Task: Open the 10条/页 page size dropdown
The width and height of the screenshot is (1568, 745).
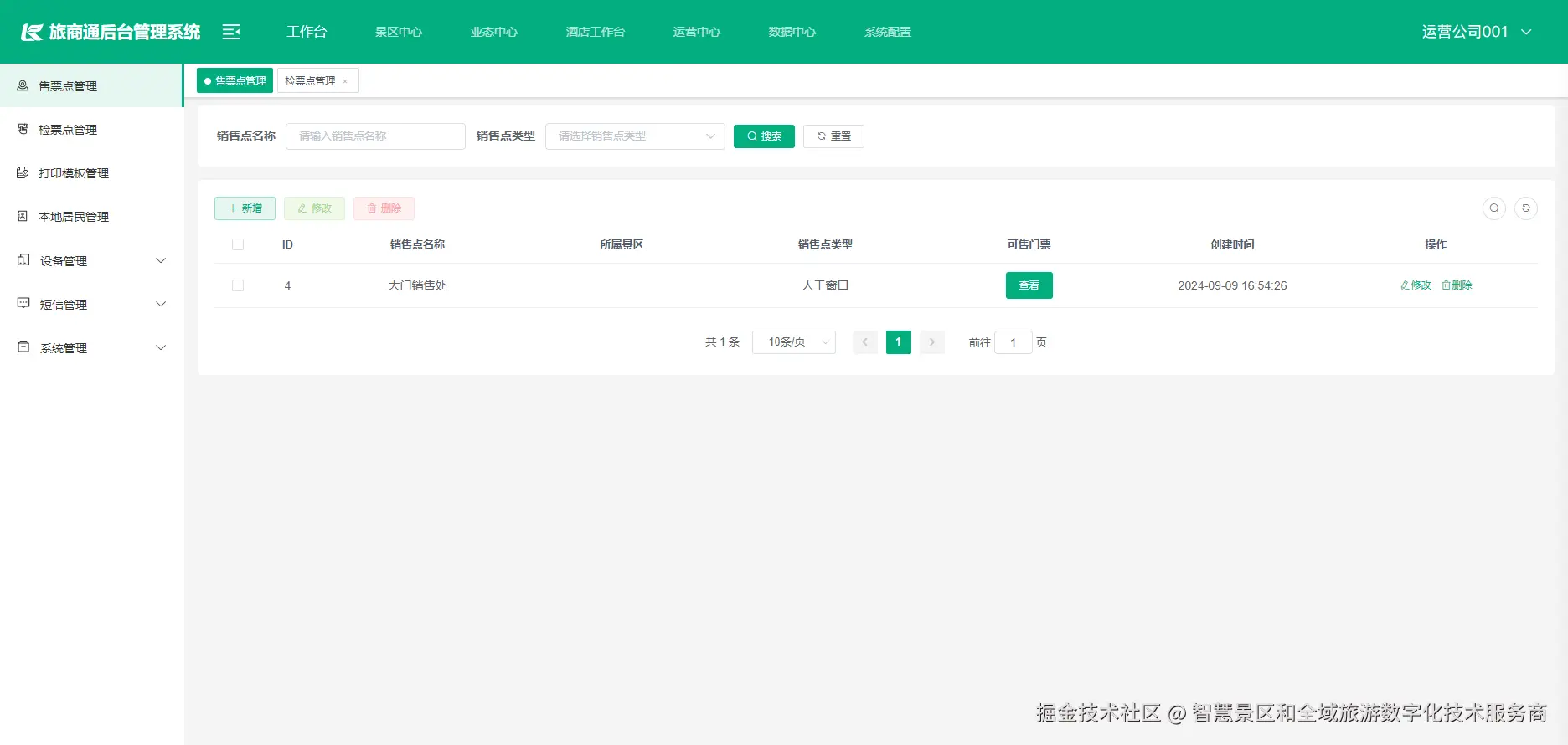Action: coord(794,342)
